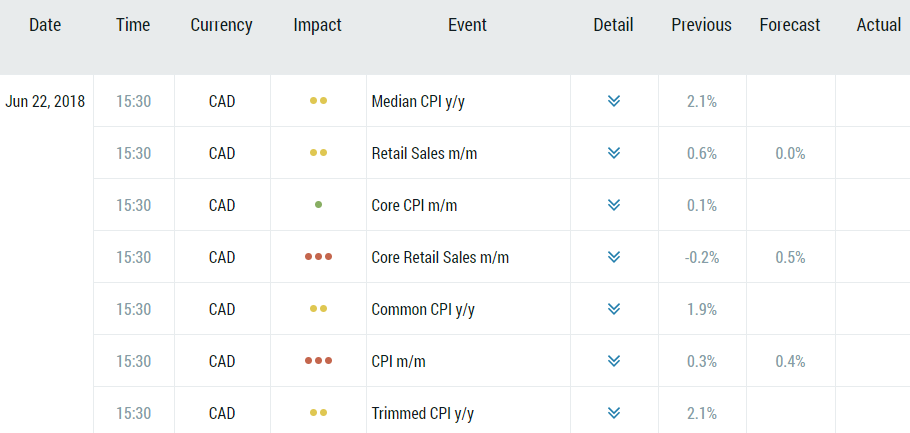Open the Retail Sales m/m event name
The height and width of the screenshot is (433, 910).
coord(422,153)
